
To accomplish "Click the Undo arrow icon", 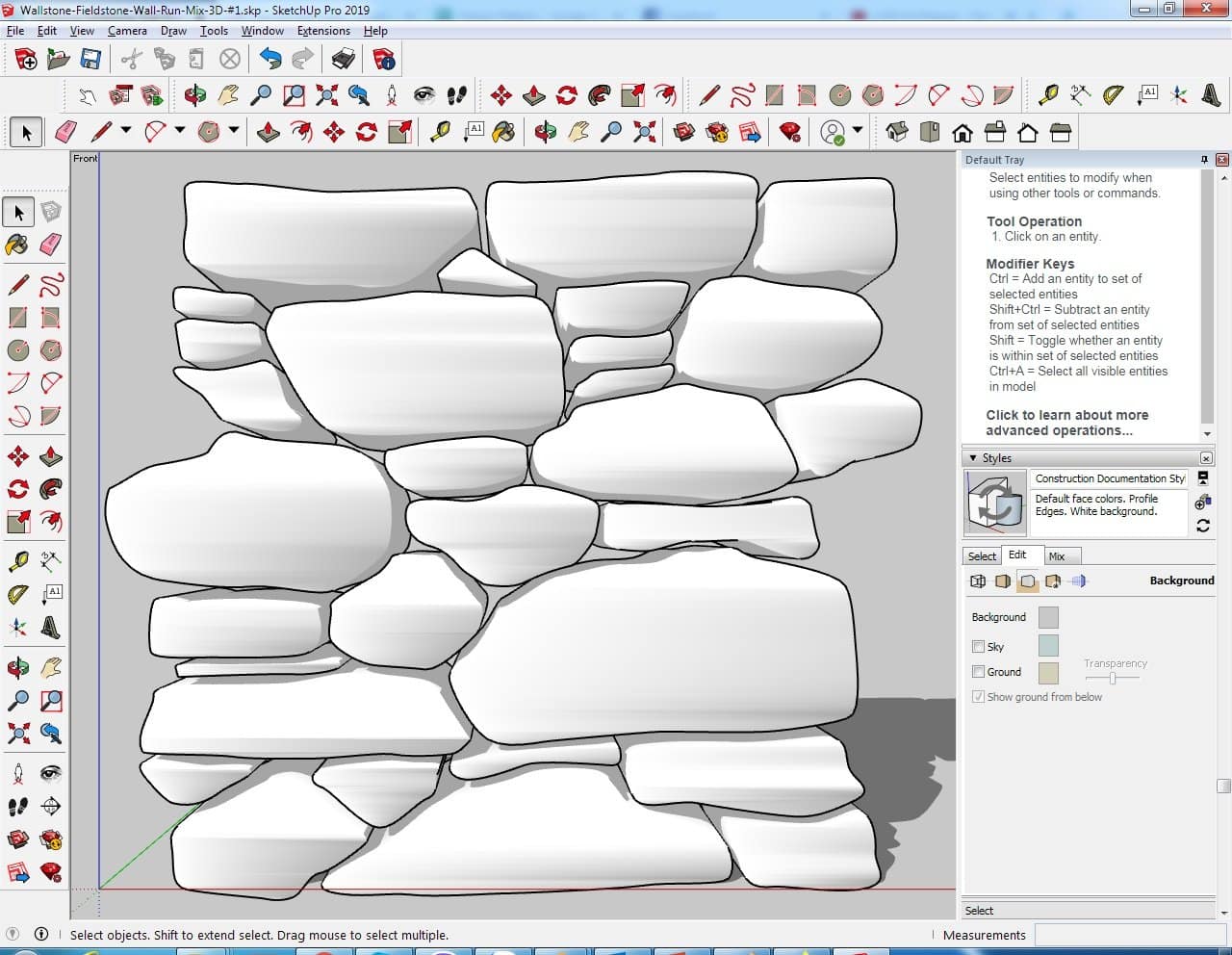I will pyautogui.click(x=270, y=60).
